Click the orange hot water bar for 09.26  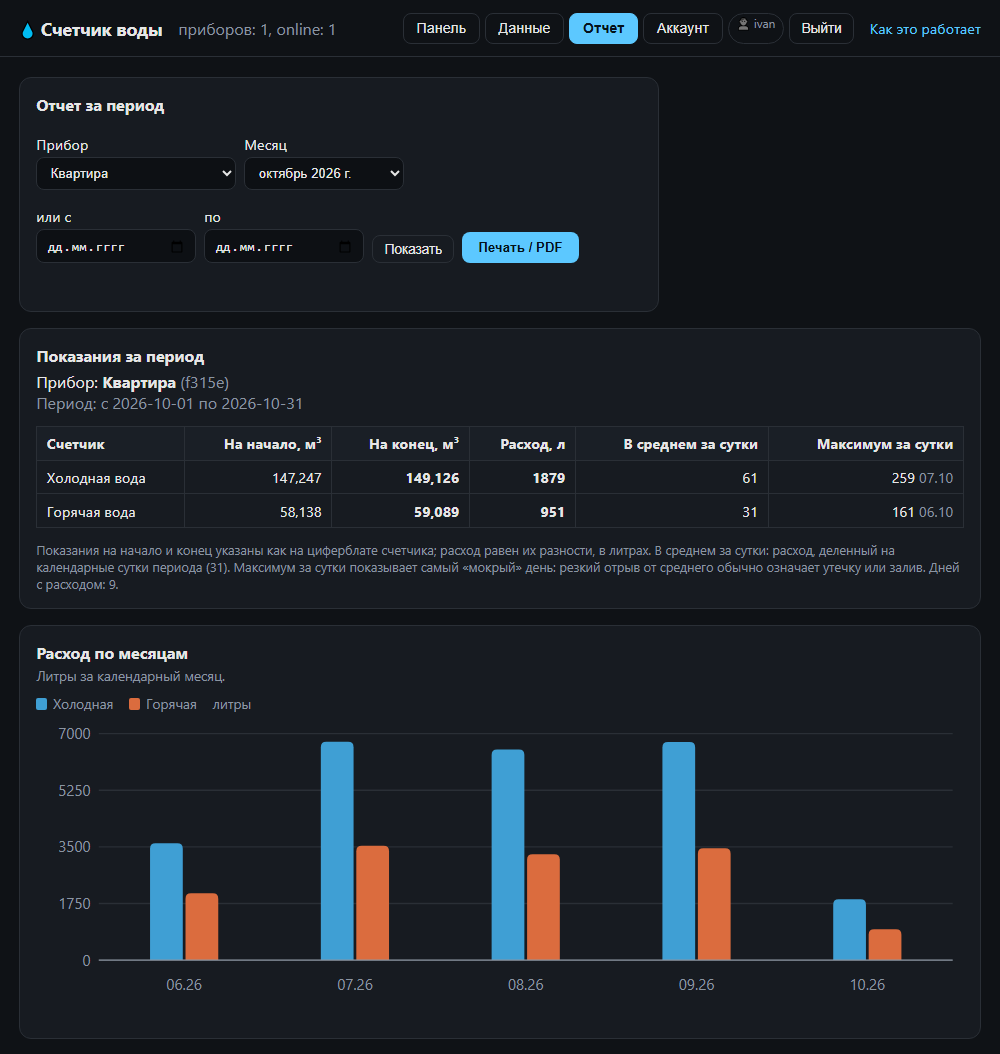click(x=714, y=904)
